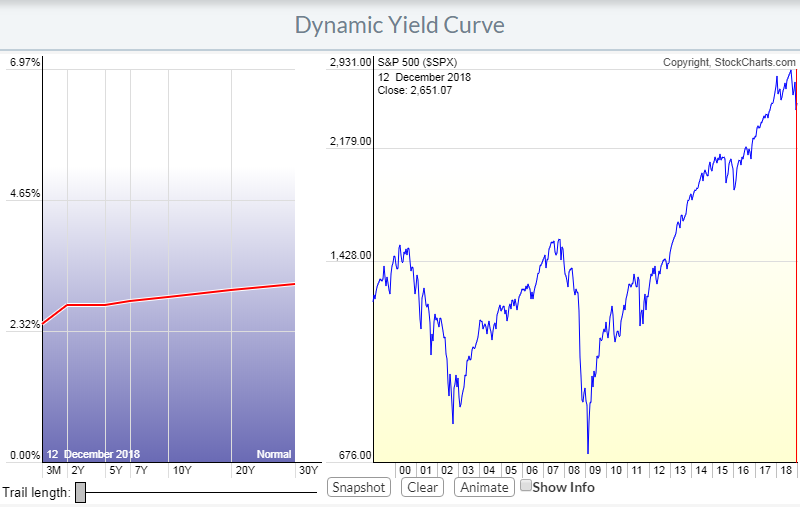800x515 pixels.
Task: Click the Normal label on yield chart
Action: tap(273, 454)
